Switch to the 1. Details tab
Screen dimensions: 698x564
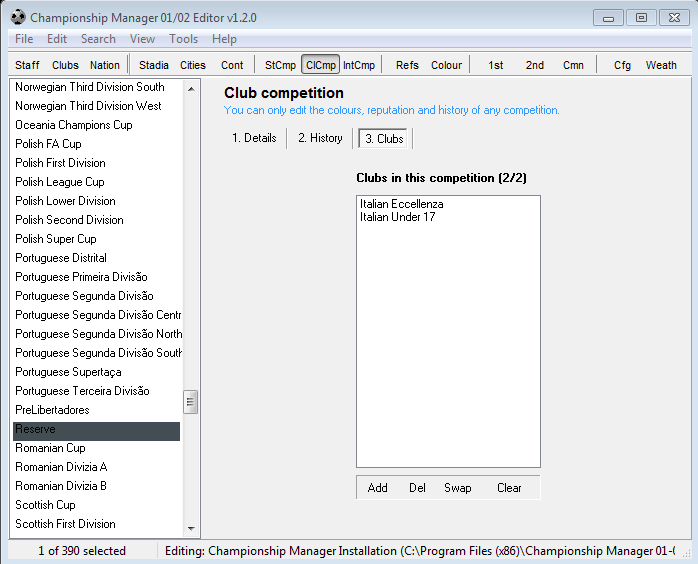[x=254, y=138]
